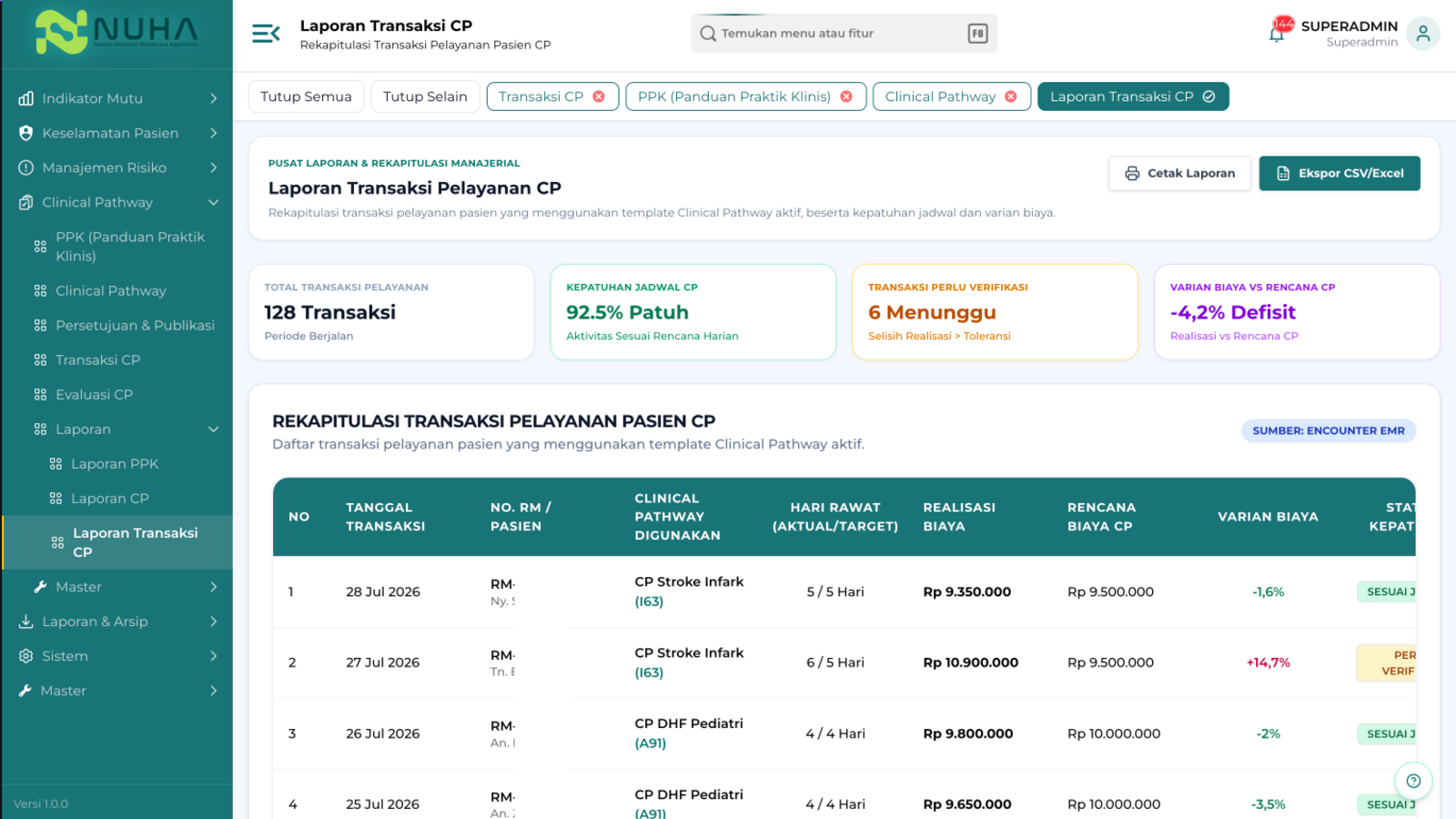Viewport: 1456px width, 819px height.
Task: Click the Indikator Mutu chart icon
Action: [x=25, y=98]
